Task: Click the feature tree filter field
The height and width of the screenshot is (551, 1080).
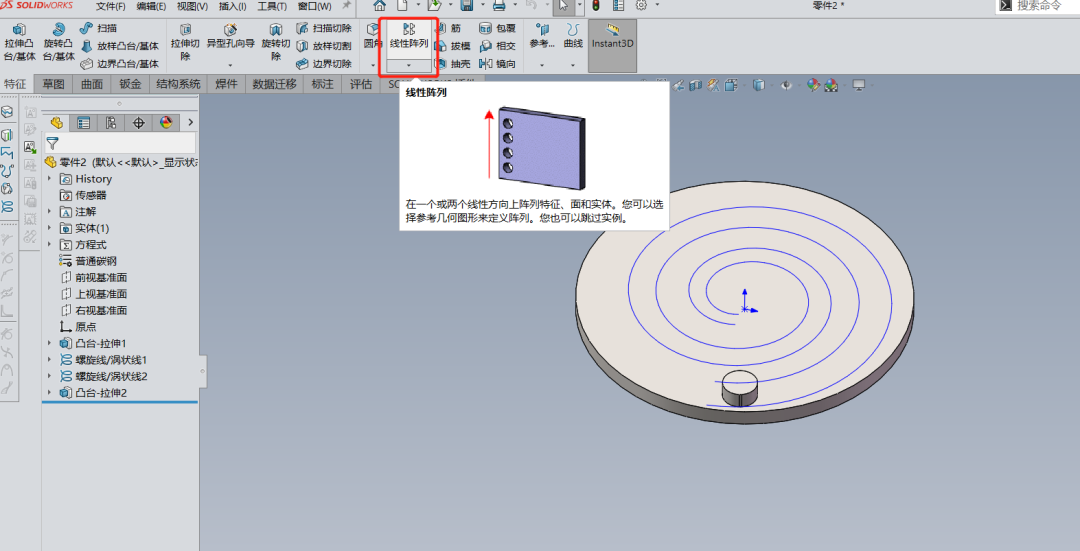Action: (121, 143)
